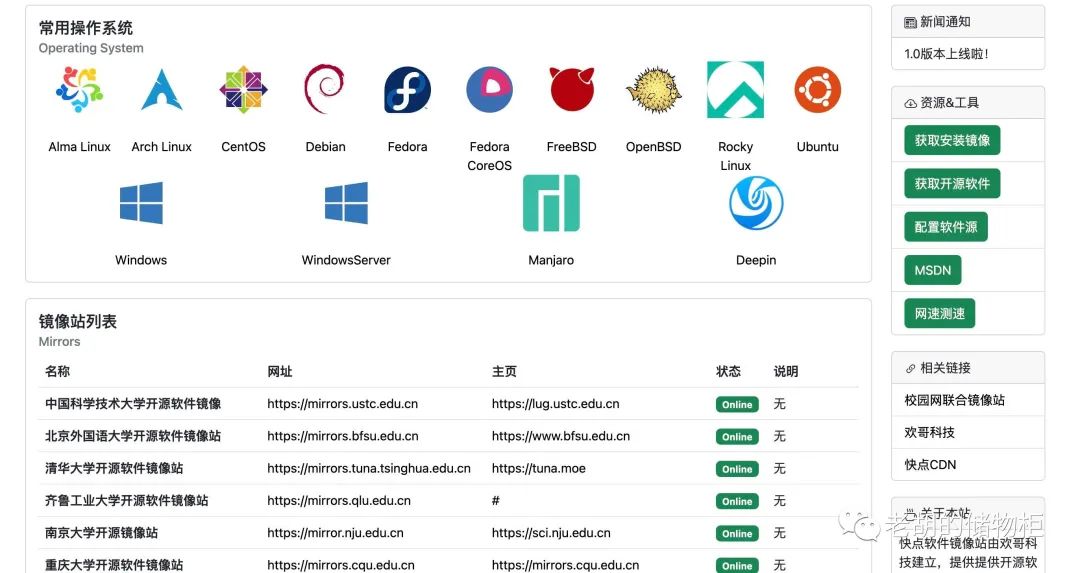Open the Deepin logo icon
This screenshot has height=573, width=1080.
tap(756, 203)
